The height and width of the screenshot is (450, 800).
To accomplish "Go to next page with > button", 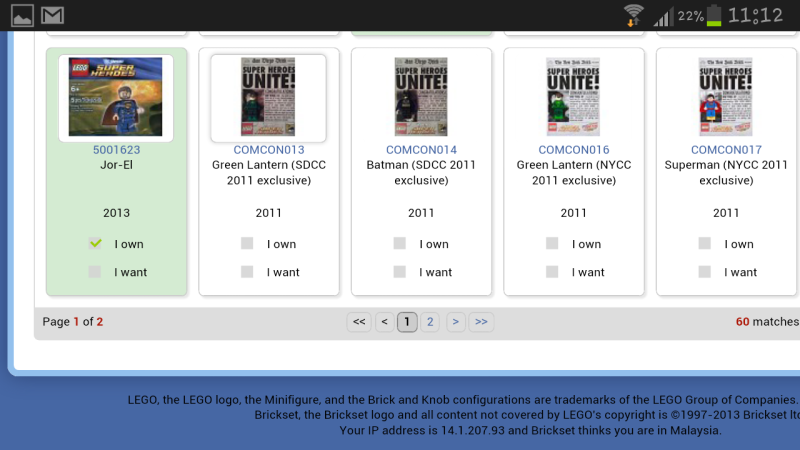I will click(x=455, y=322).
